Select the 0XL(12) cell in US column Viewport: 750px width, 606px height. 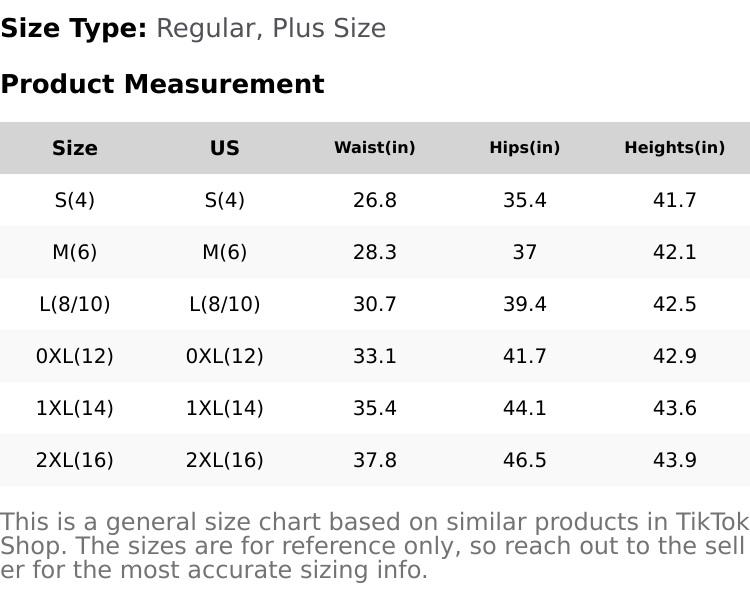(x=225, y=356)
